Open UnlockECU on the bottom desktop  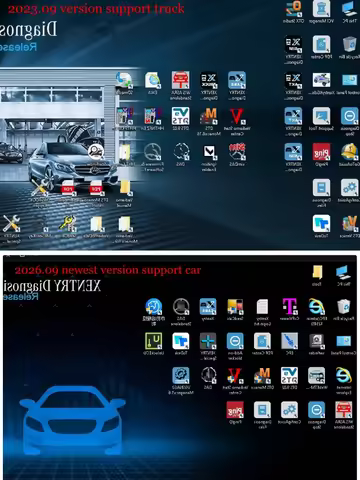153,341
